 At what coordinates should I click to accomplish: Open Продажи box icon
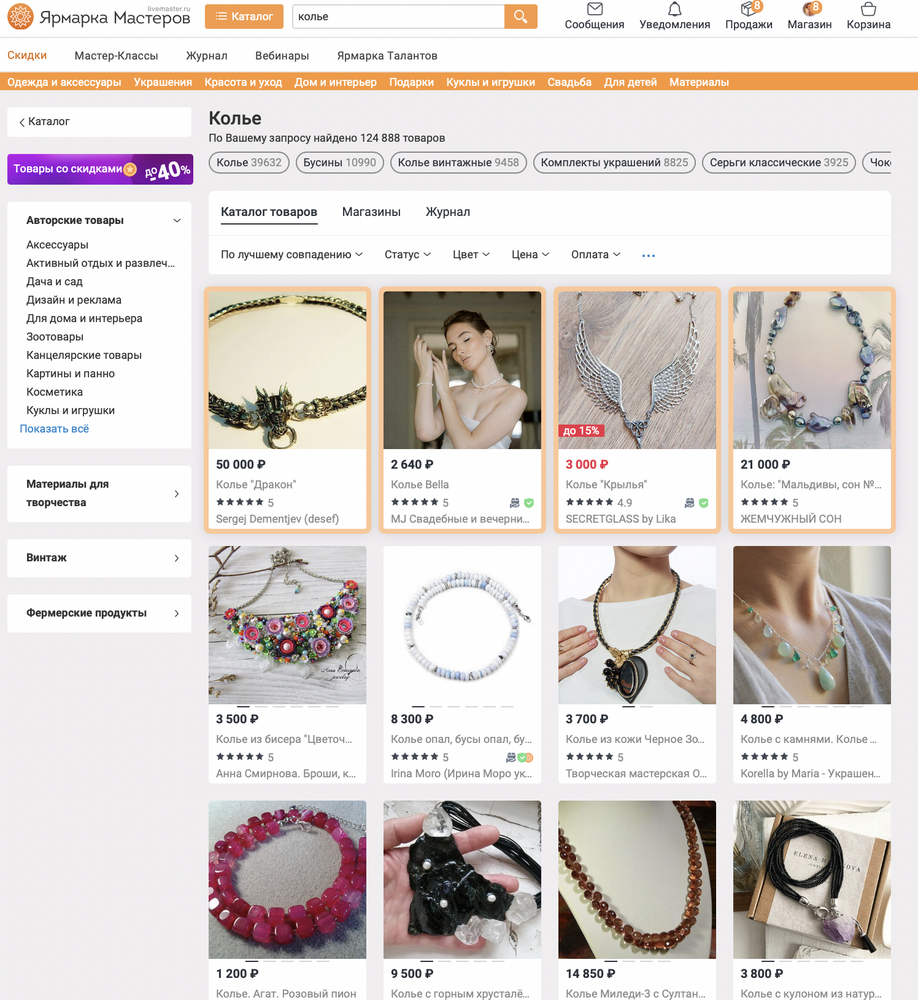(x=748, y=10)
